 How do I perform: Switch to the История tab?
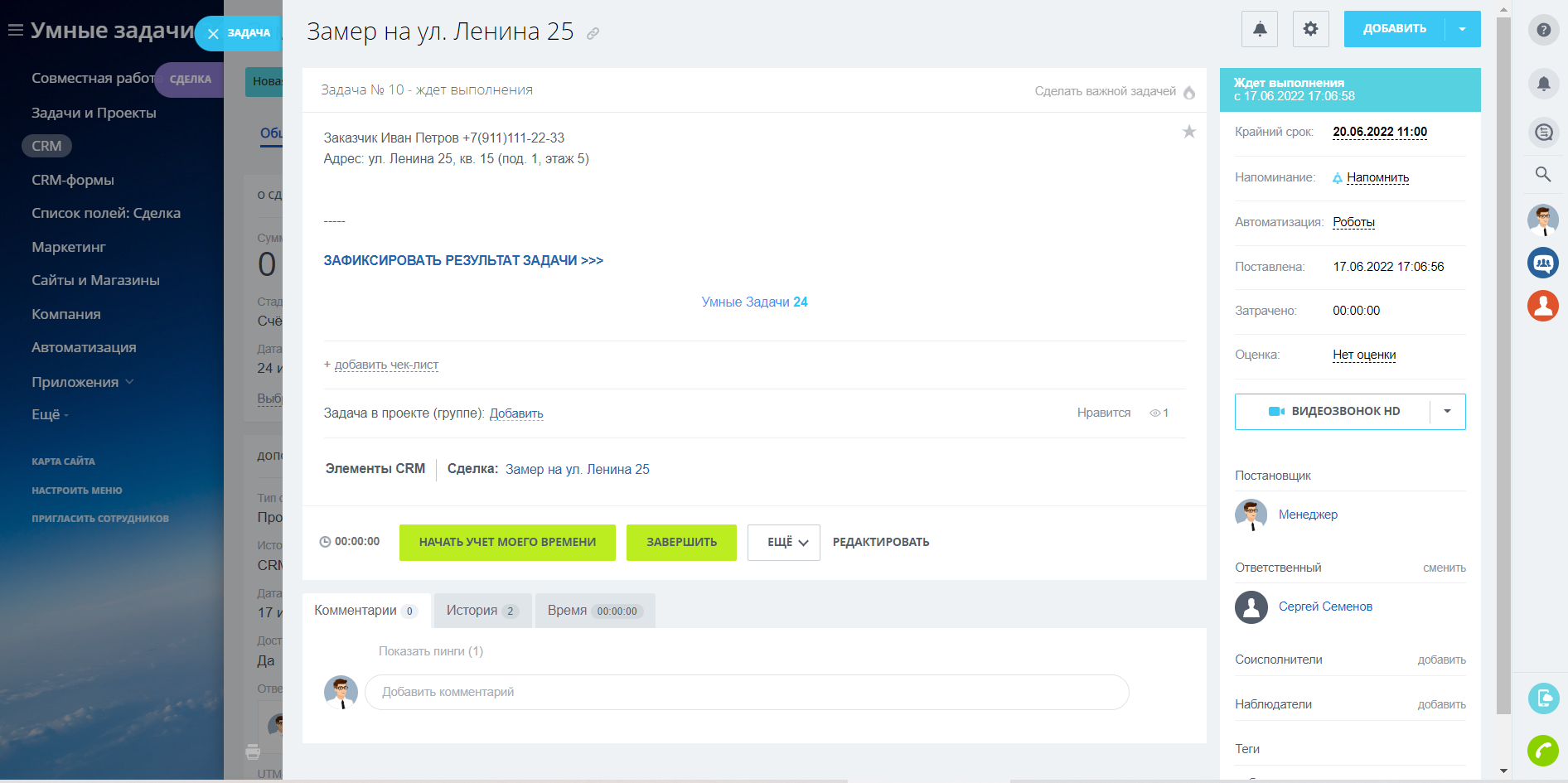pos(482,611)
